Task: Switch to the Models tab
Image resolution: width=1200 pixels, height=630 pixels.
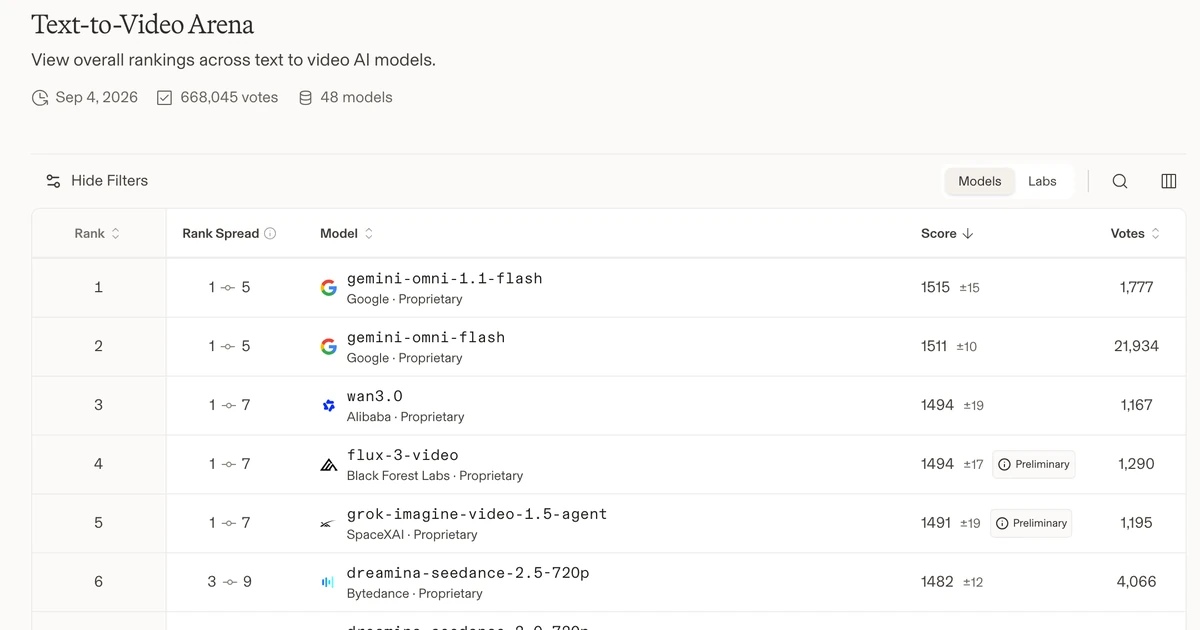Action: tap(980, 181)
